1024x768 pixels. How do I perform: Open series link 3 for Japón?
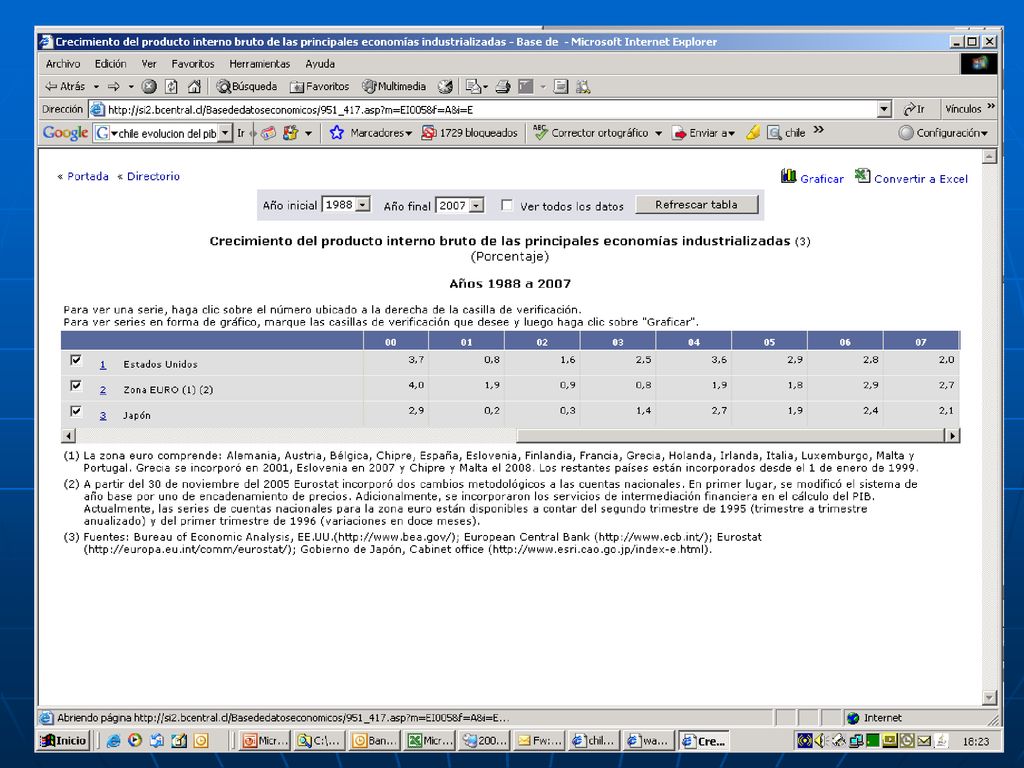coord(103,415)
